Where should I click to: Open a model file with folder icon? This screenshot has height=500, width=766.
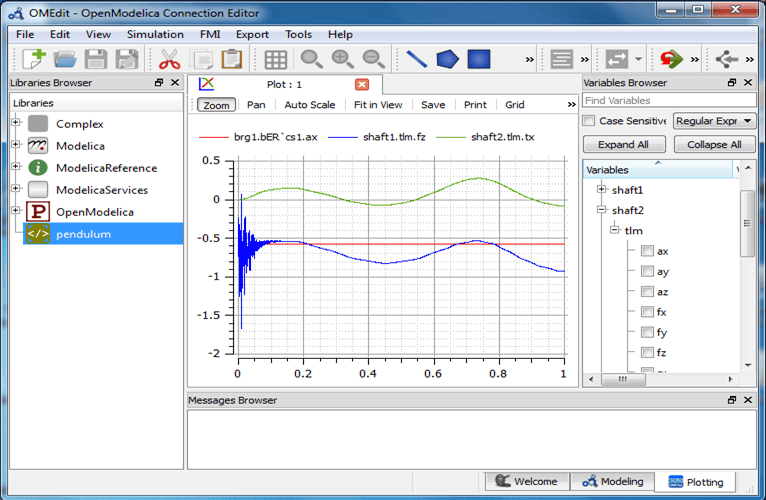(65, 59)
